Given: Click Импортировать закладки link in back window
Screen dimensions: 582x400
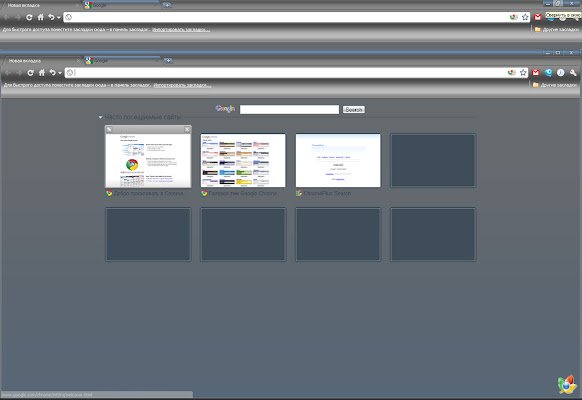Looking at the screenshot, I should 181,30.
